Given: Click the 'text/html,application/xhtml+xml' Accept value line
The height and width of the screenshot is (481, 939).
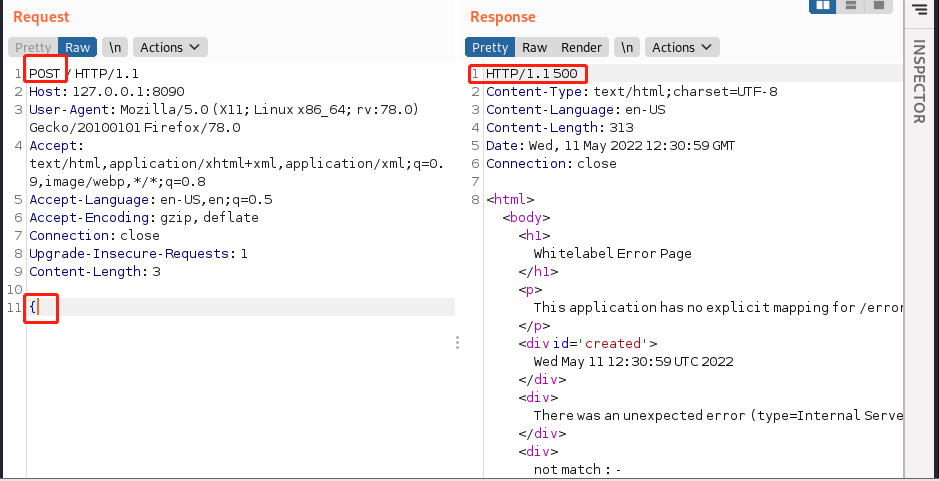Looking at the screenshot, I should pyautogui.click(x=237, y=164).
